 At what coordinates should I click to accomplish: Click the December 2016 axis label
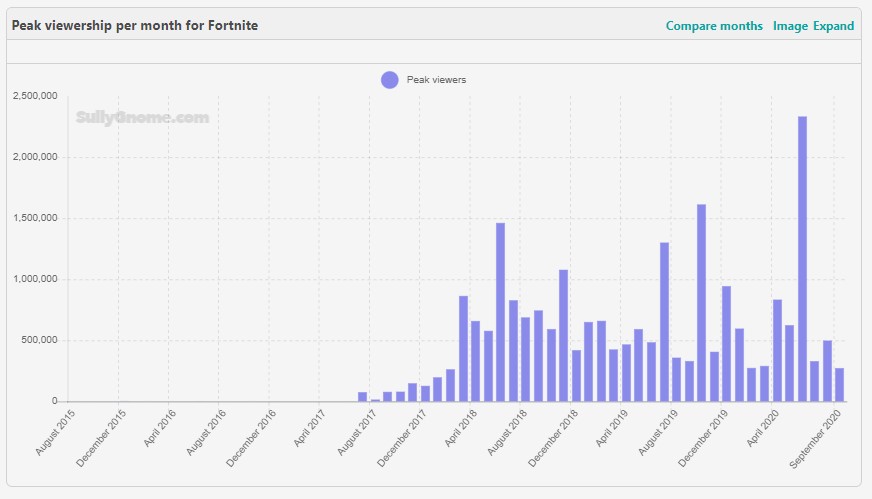(251, 438)
